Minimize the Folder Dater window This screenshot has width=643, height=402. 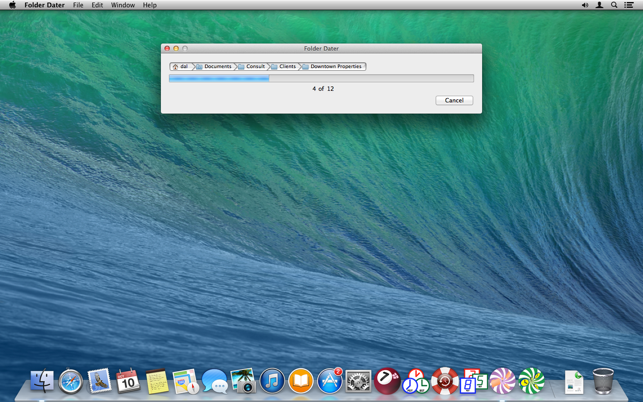[176, 48]
